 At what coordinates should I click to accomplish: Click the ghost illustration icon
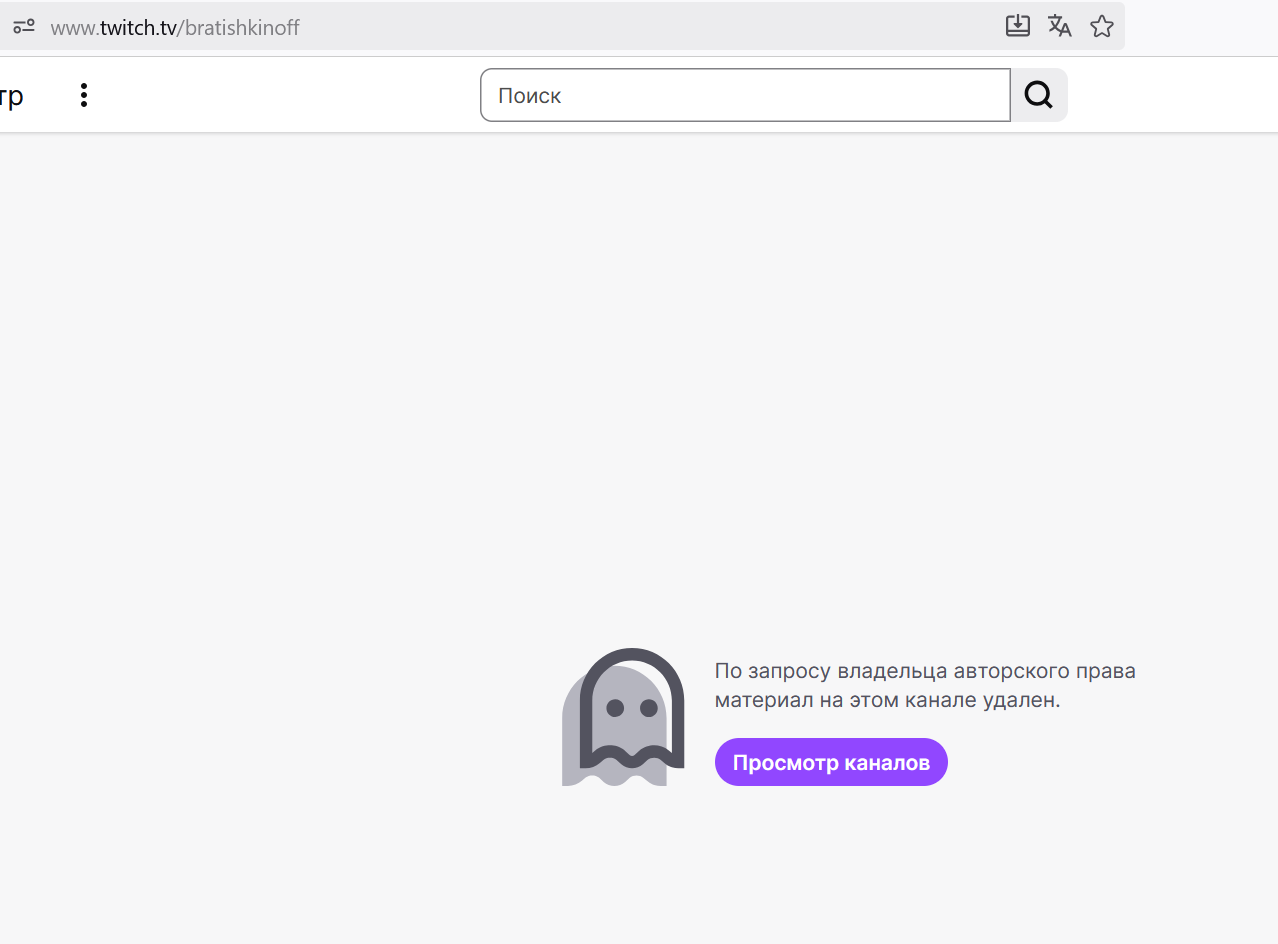(x=623, y=717)
